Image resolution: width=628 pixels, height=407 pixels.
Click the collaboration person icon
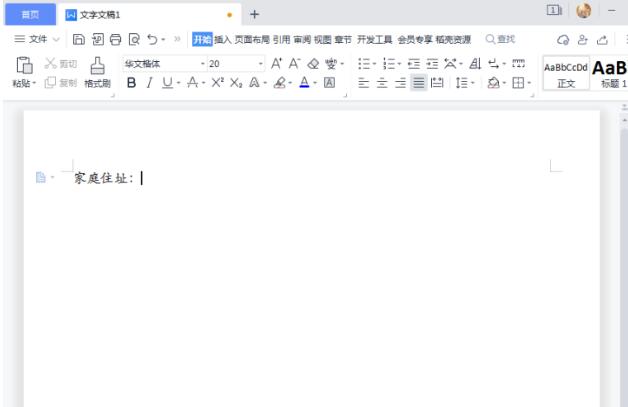tap(583, 40)
